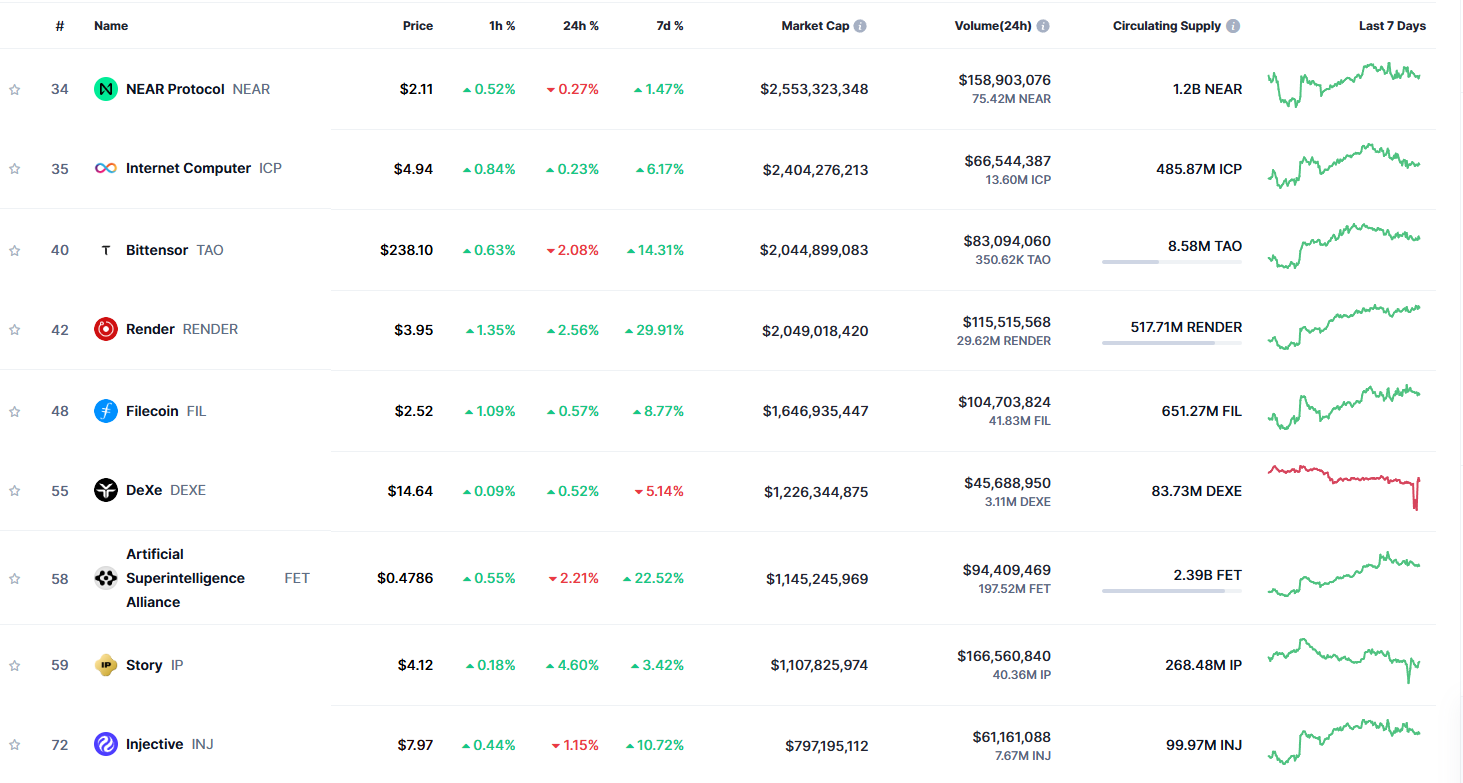This screenshot has height=783, width=1463.
Task: Favorite Filecoin with the star icon
Action: [15, 411]
